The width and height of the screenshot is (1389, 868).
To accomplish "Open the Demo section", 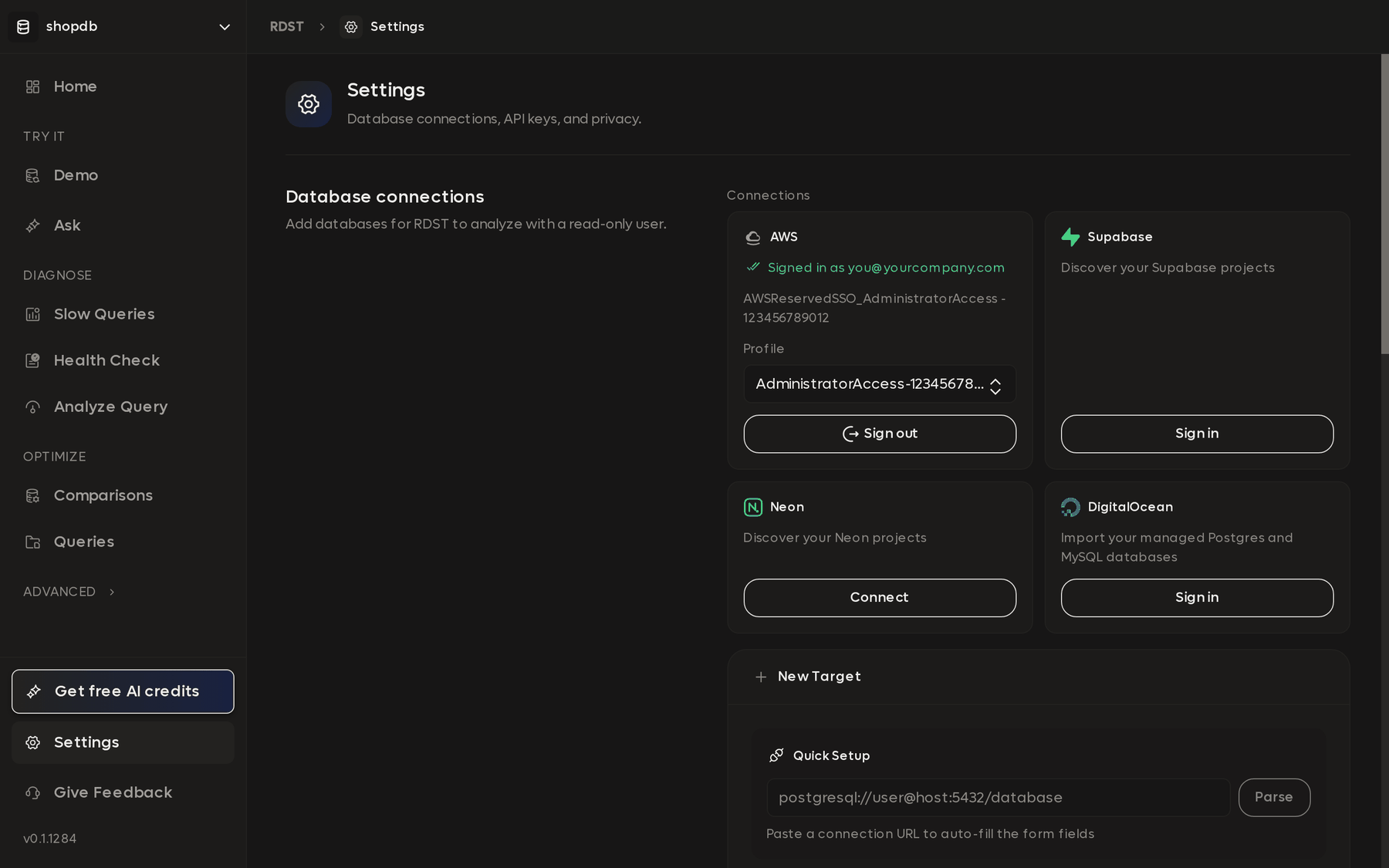I will [123, 175].
